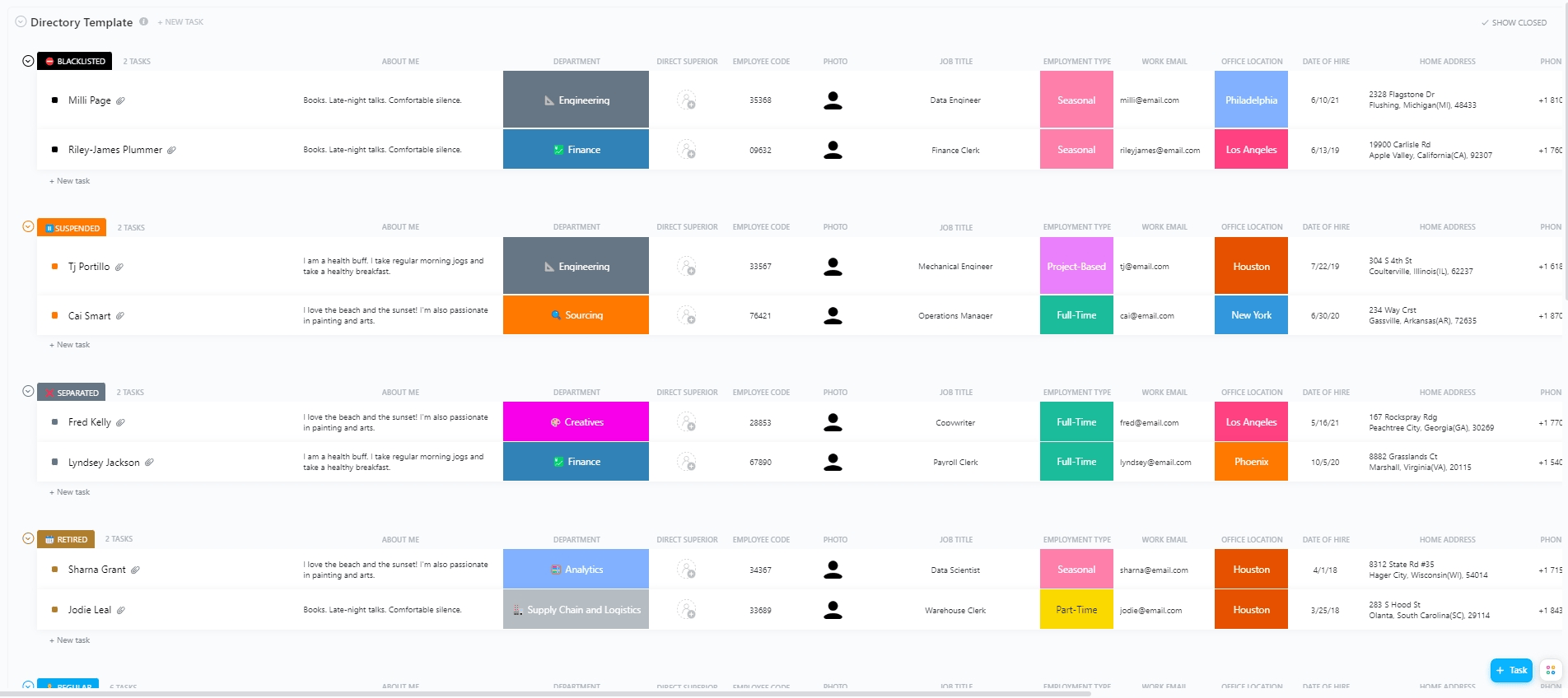Assign direct superior for Milli Page
This screenshot has width=1568, height=698.
click(x=686, y=100)
